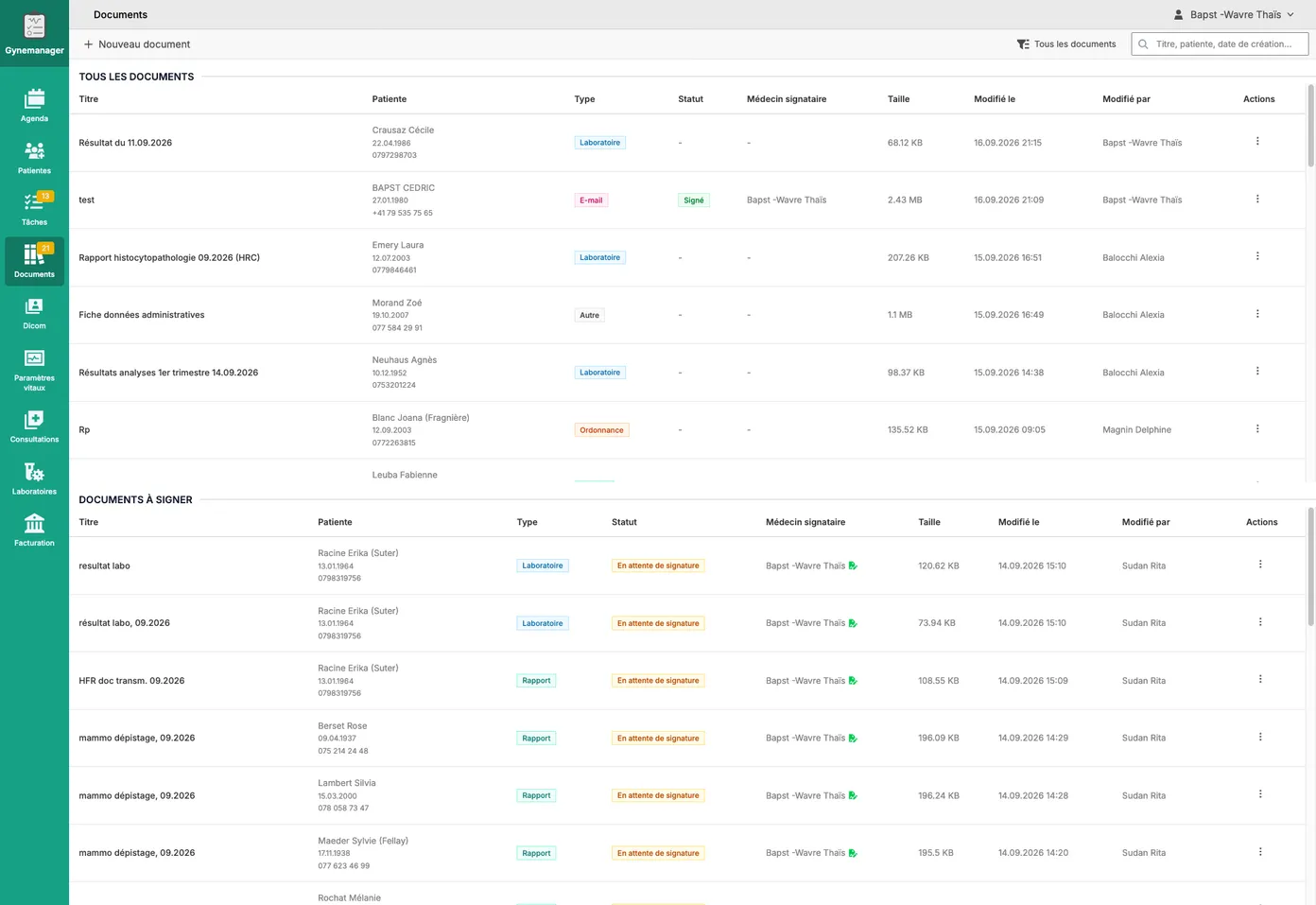Open the Tous les documents filter
The height and width of the screenshot is (905, 1316).
[1066, 44]
